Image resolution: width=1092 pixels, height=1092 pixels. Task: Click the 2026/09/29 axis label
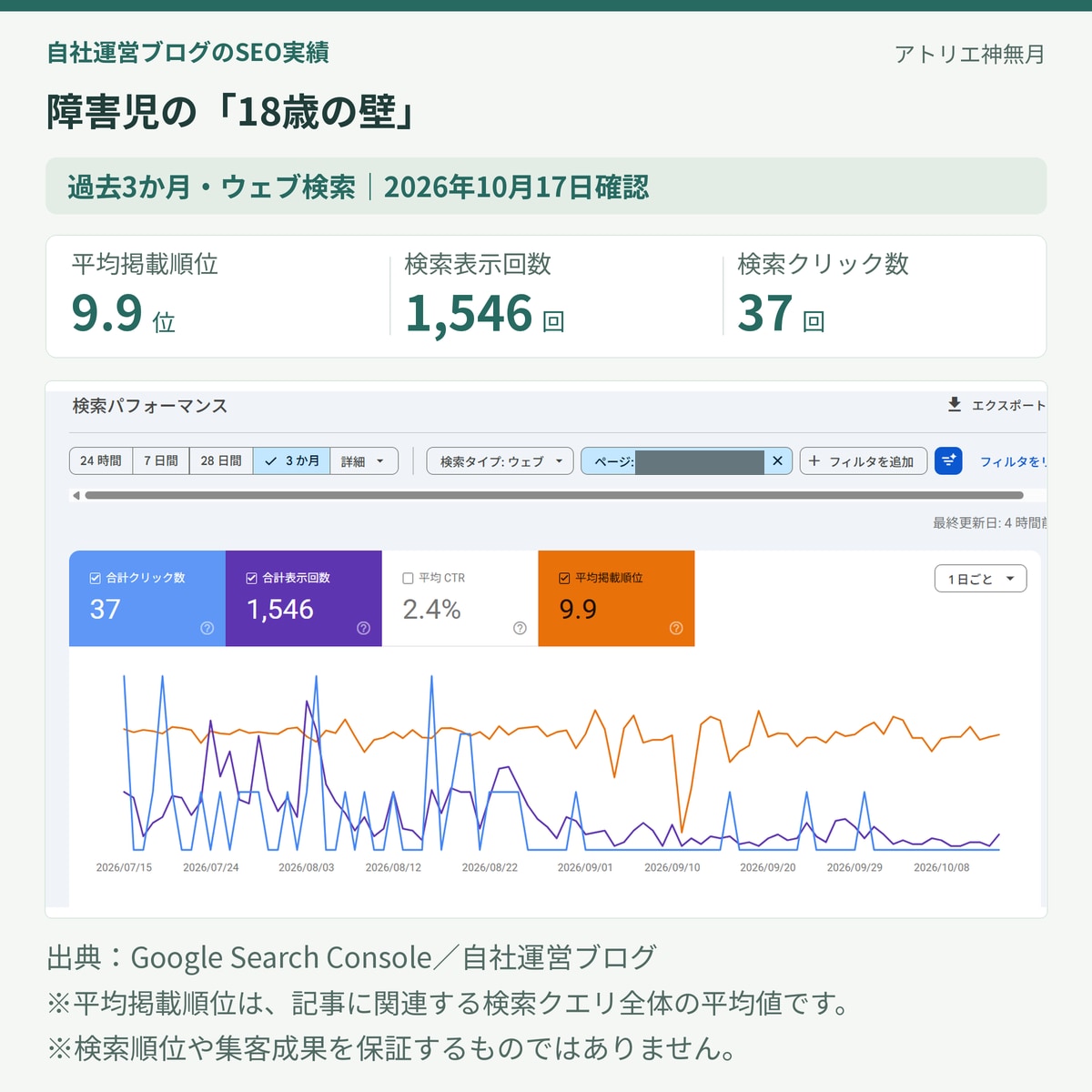point(854,867)
